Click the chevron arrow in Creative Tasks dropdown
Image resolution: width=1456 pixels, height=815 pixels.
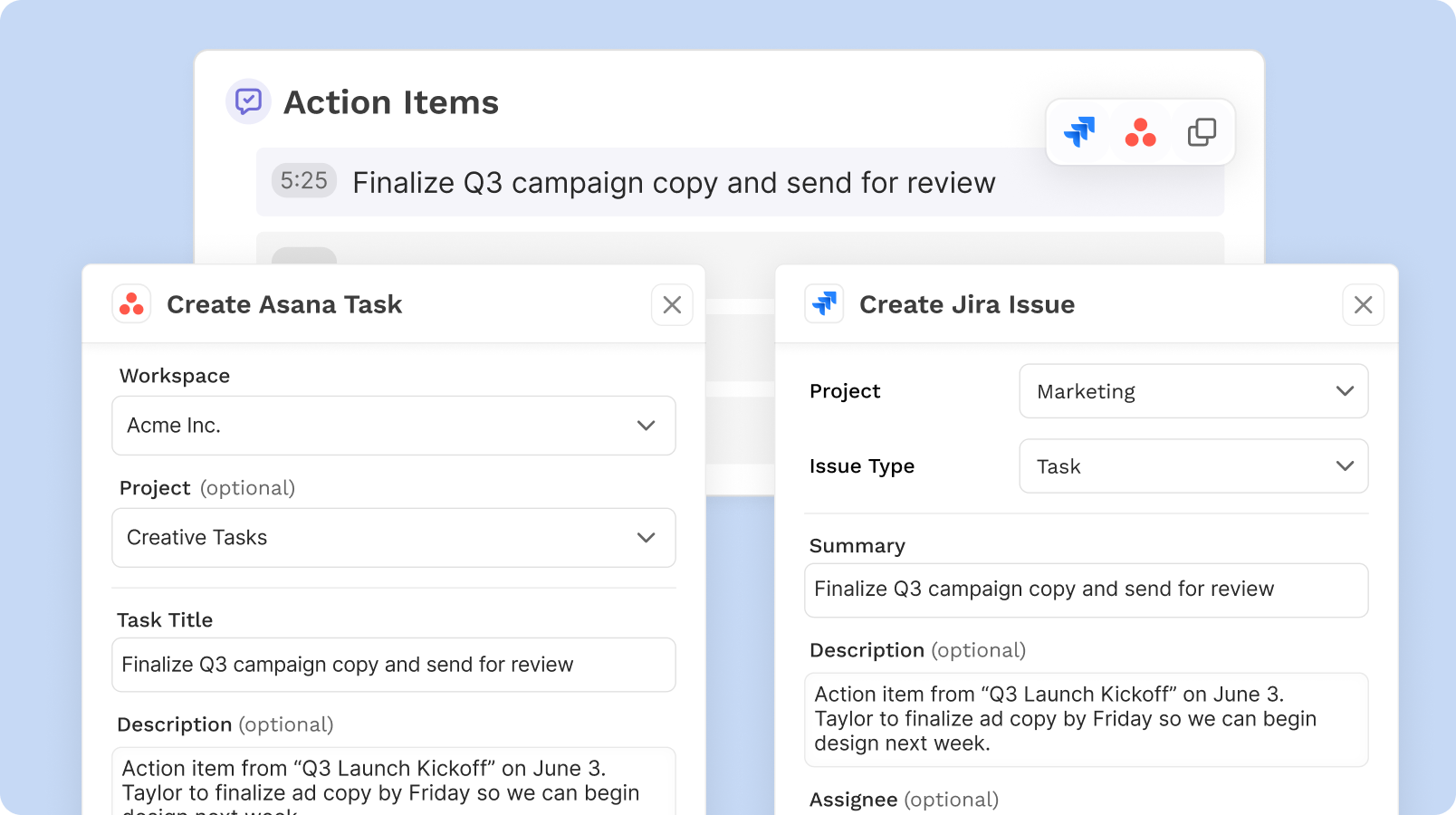(646, 538)
